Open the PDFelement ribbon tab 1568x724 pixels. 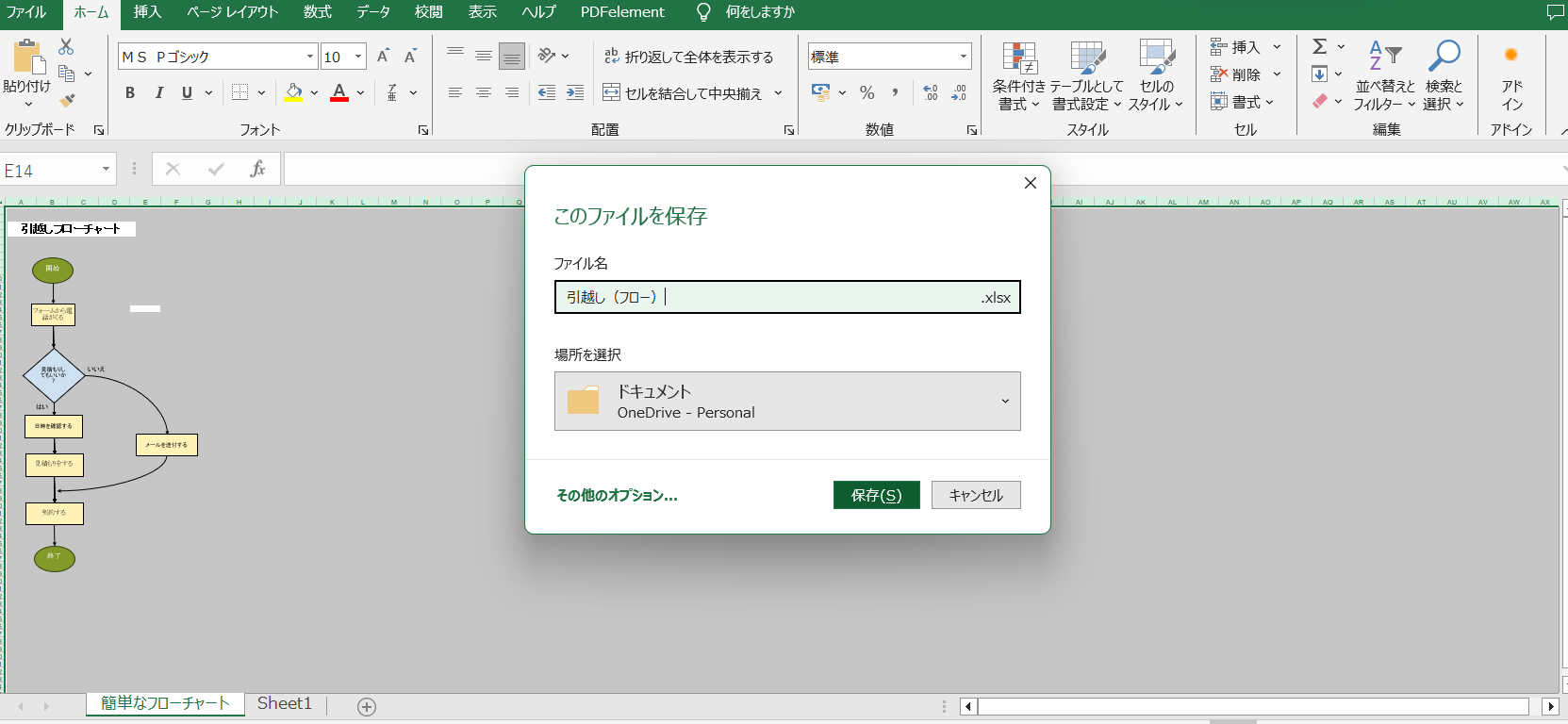[x=622, y=12]
